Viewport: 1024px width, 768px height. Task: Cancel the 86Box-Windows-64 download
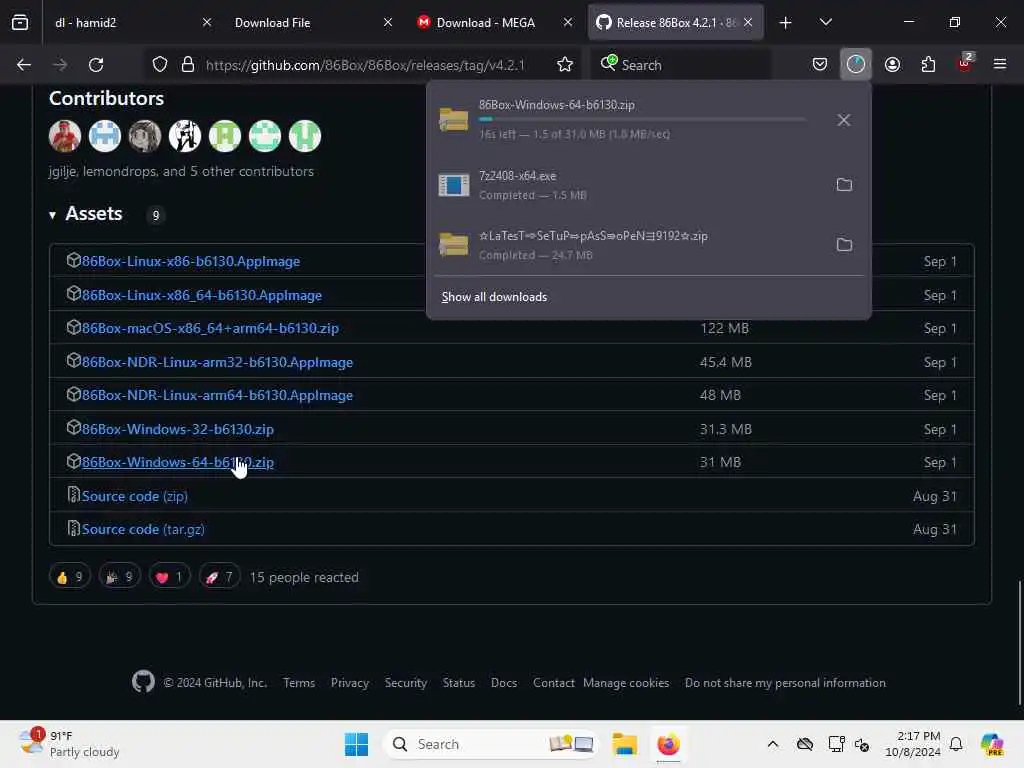[x=844, y=120]
